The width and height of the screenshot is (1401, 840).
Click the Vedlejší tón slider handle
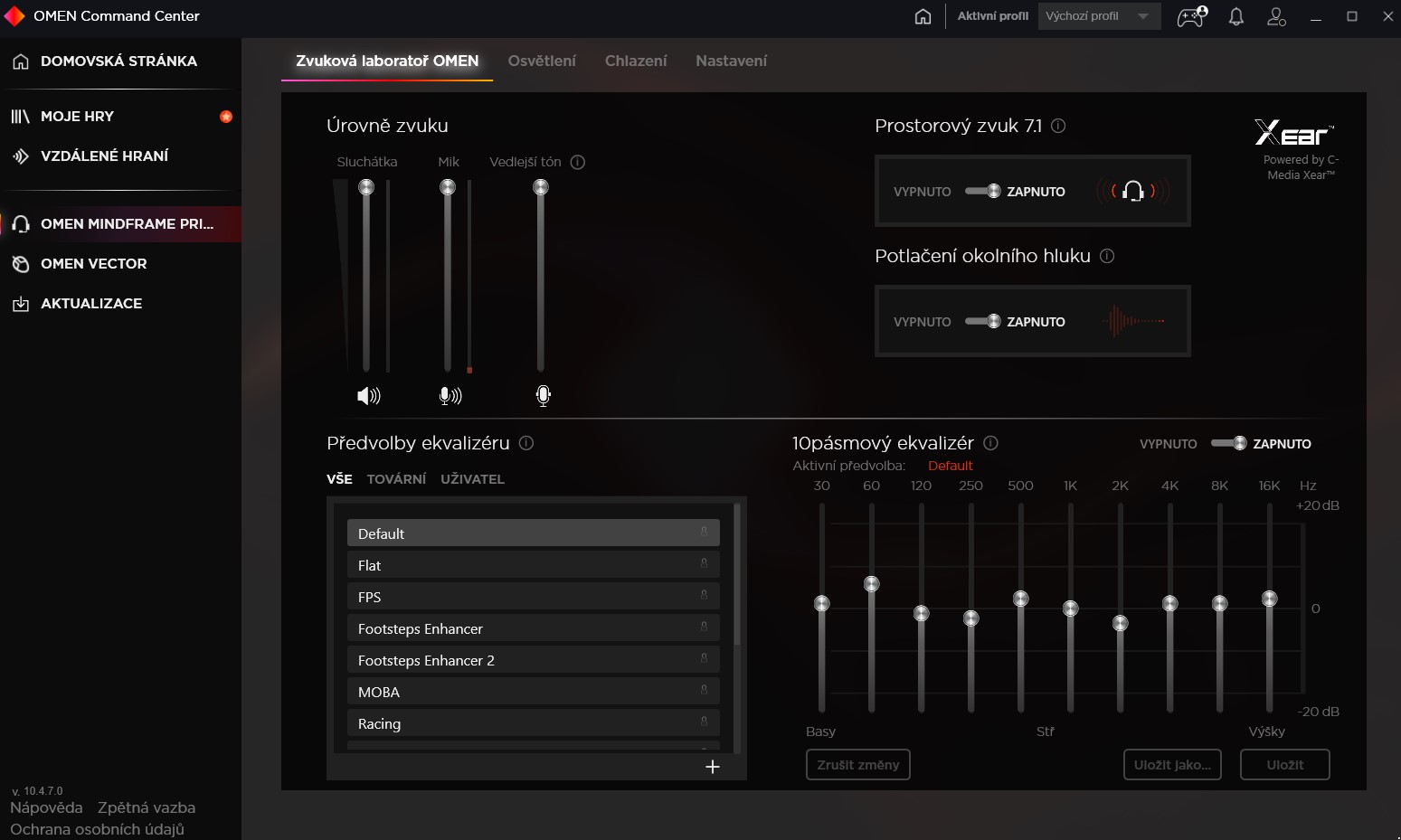[x=541, y=187]
